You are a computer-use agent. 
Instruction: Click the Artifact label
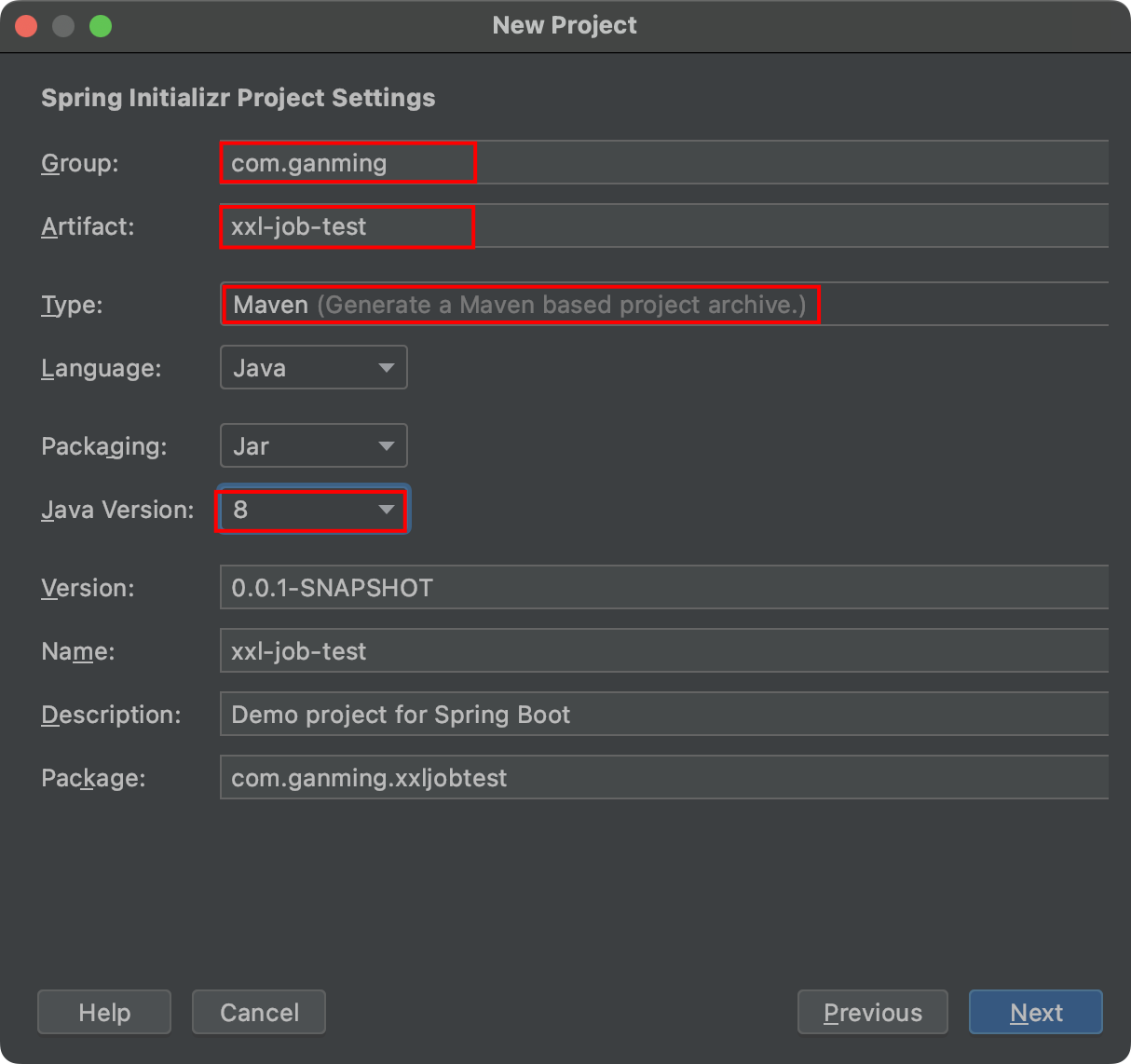pos(88,226)
